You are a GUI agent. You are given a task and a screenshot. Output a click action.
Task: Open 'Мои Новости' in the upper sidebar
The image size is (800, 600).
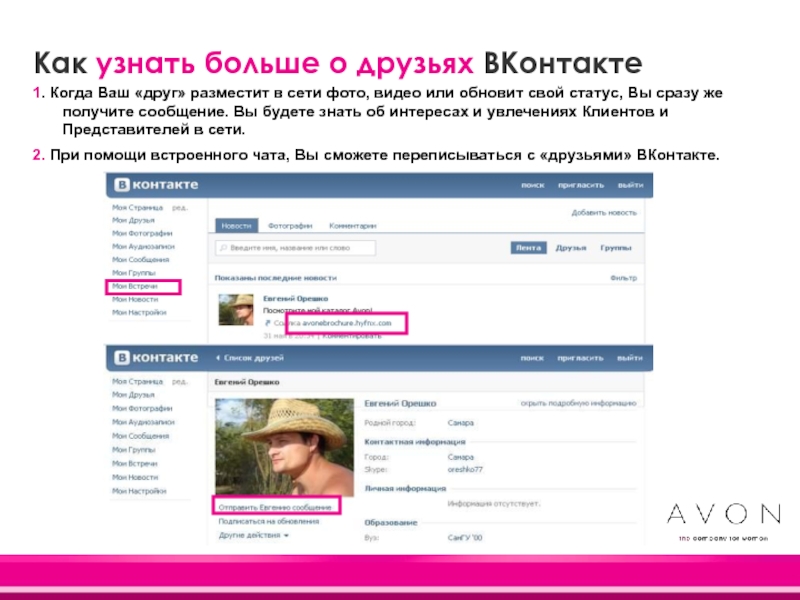click(x=135, y=299)
